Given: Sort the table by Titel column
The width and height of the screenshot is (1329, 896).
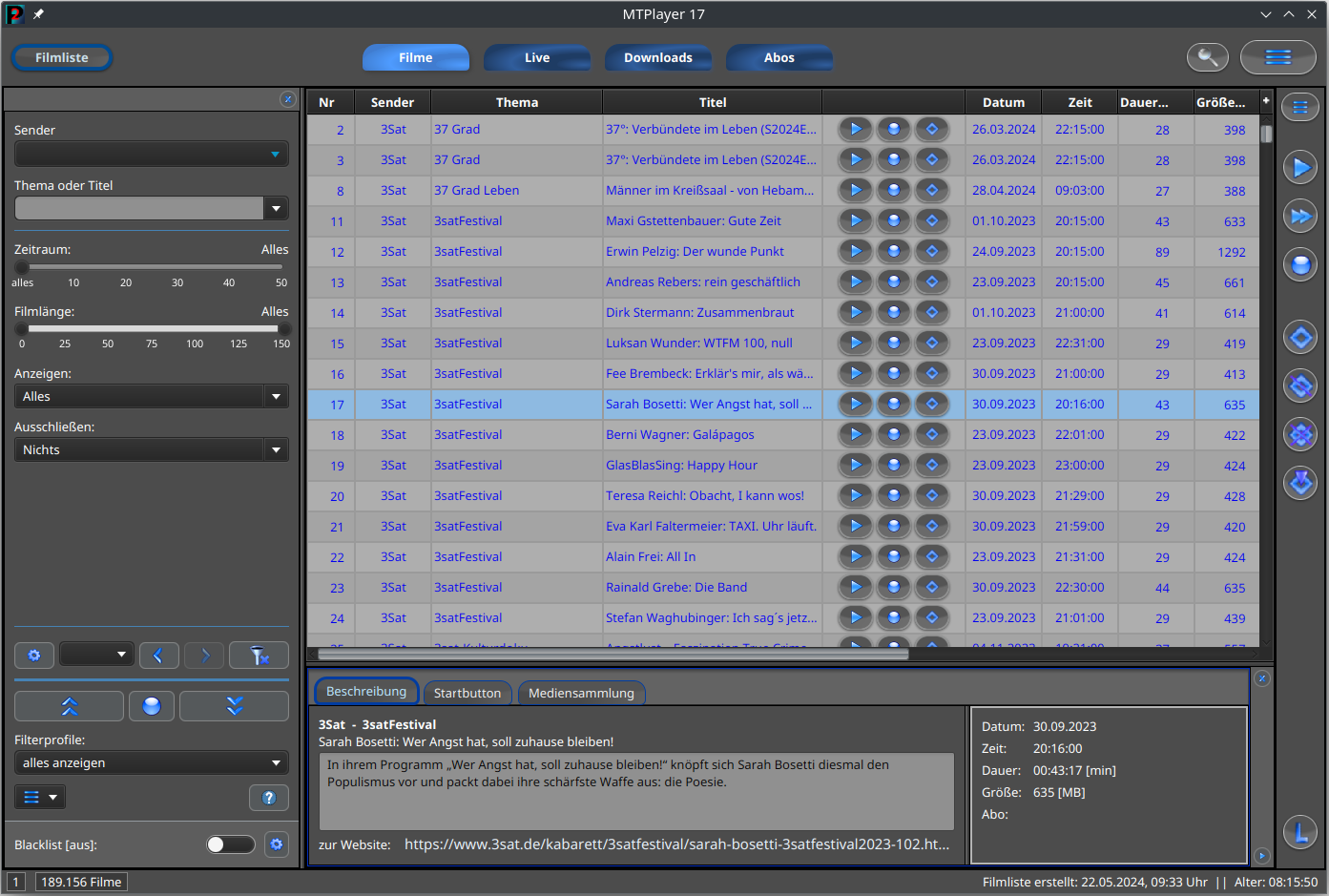Looking at the screenshot, I should 713,102.
